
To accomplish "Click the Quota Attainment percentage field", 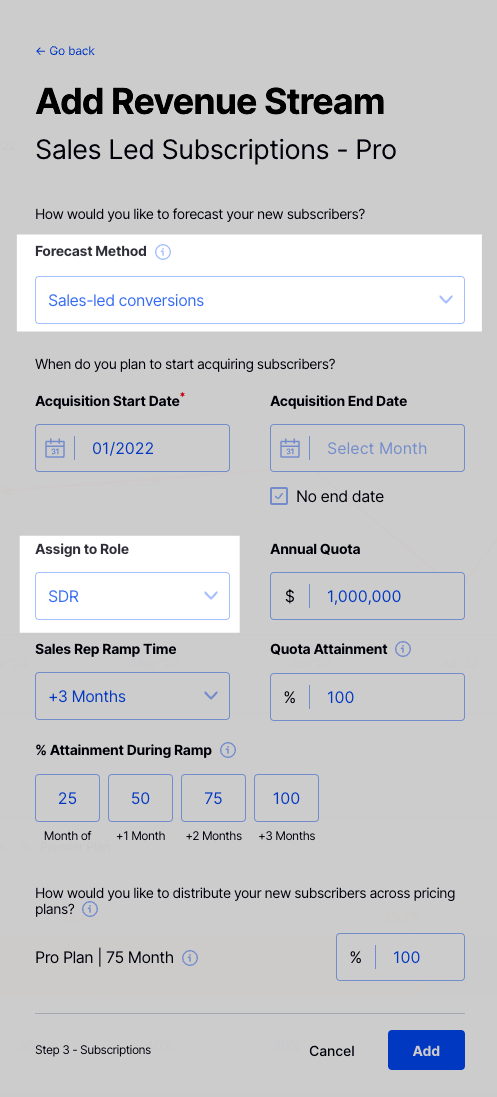I will pos(368,697).
